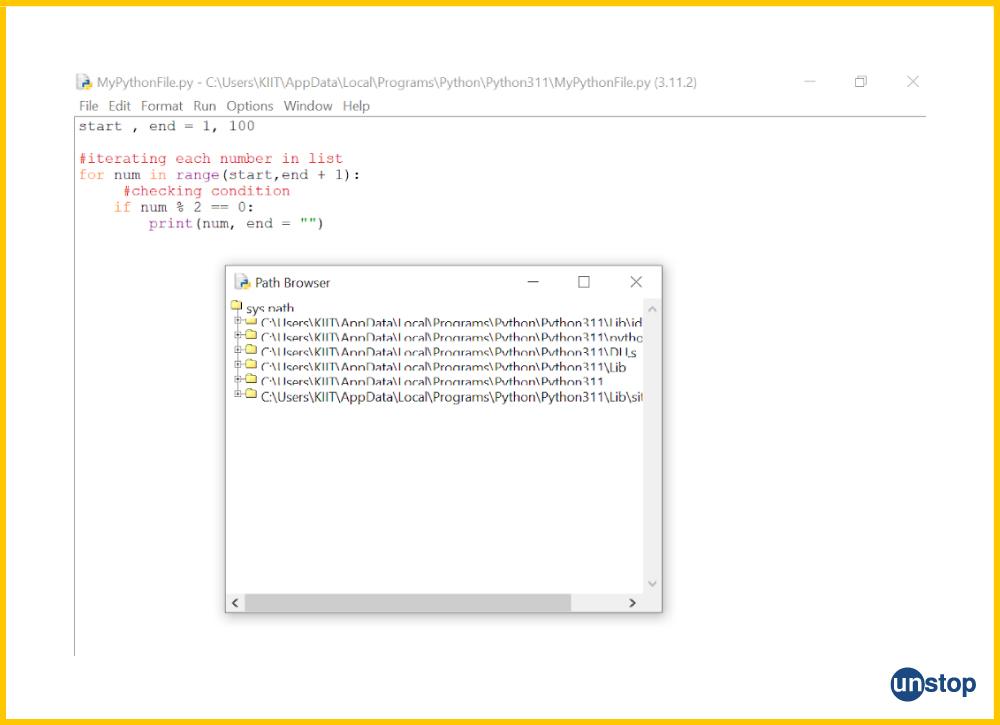
Task: Open the Window menu
Action: click(308, 106)
